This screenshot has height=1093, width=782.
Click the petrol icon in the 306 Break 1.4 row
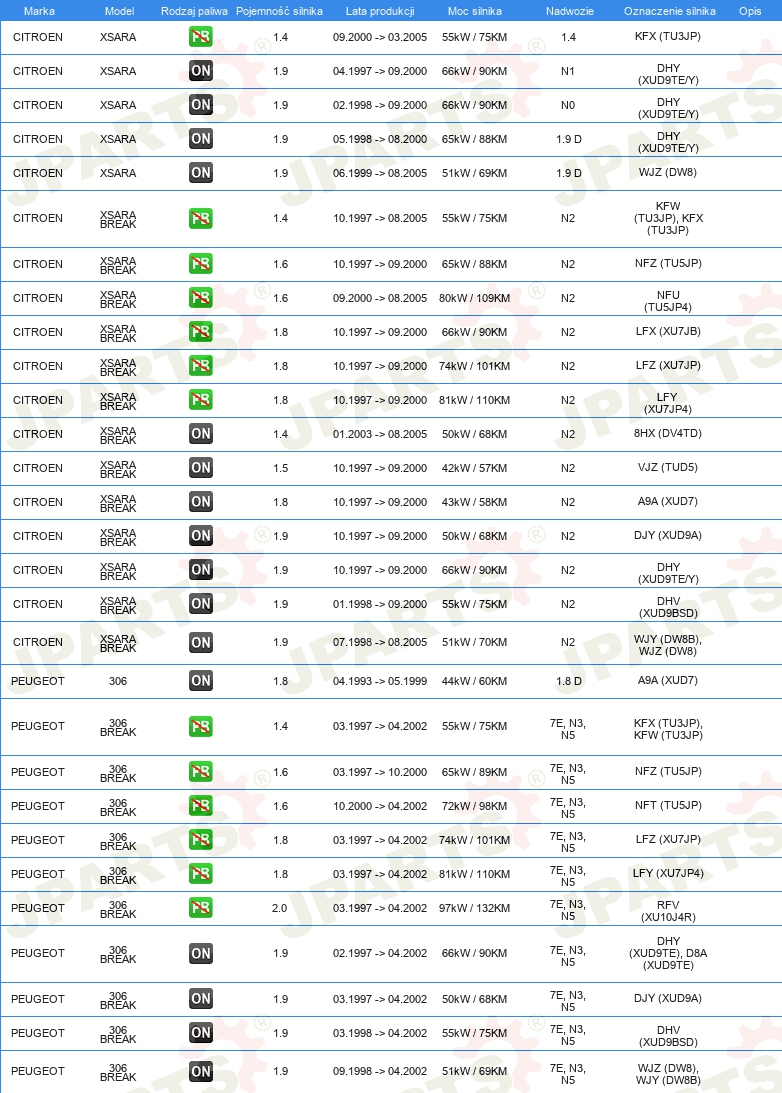coord(201,726)
